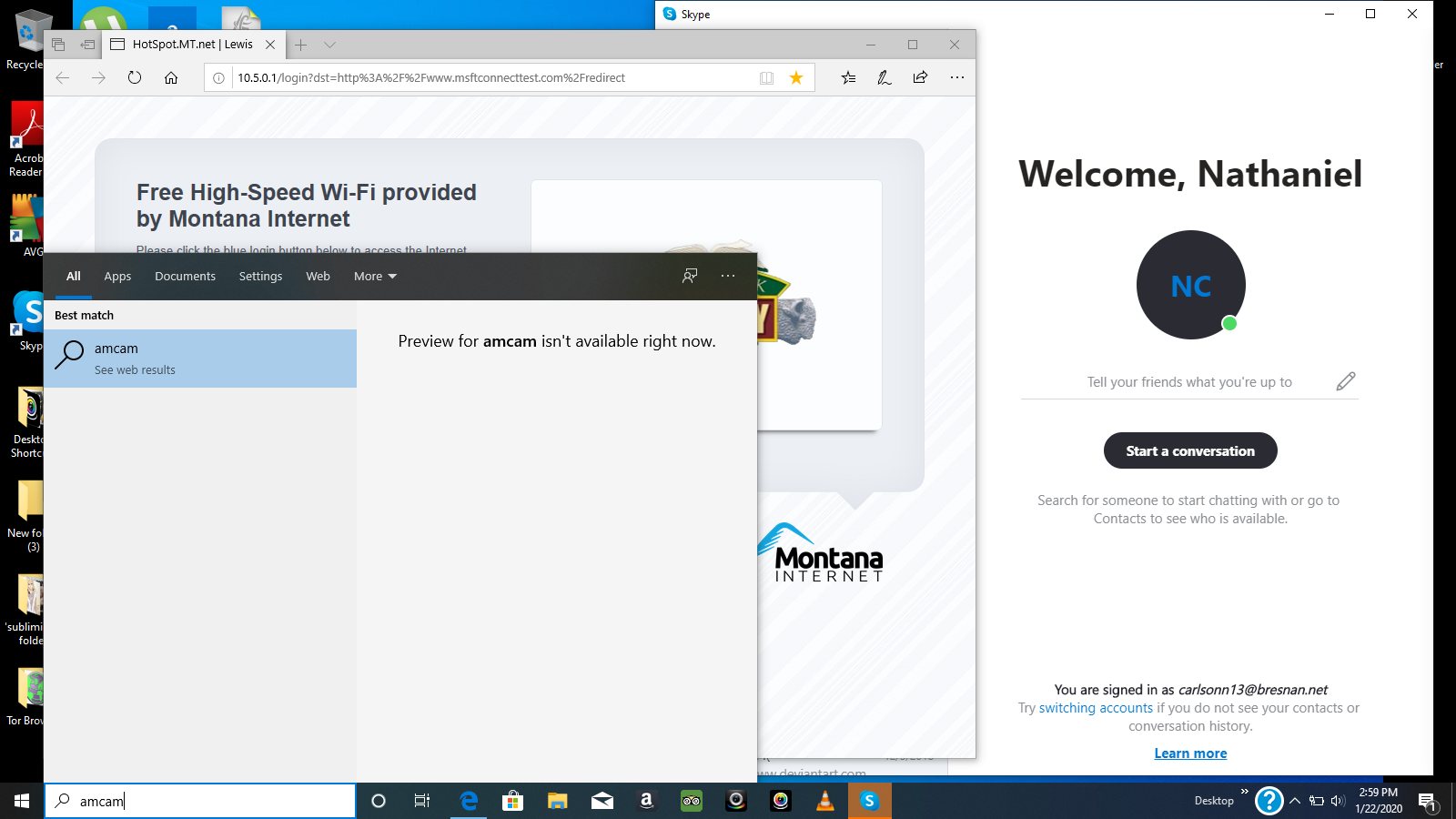The height and width of the screenshot is (819, 1456).
Task: Click the Cortana circle on the taskbar
Action: pyautogui.click(x=379, y=801)
